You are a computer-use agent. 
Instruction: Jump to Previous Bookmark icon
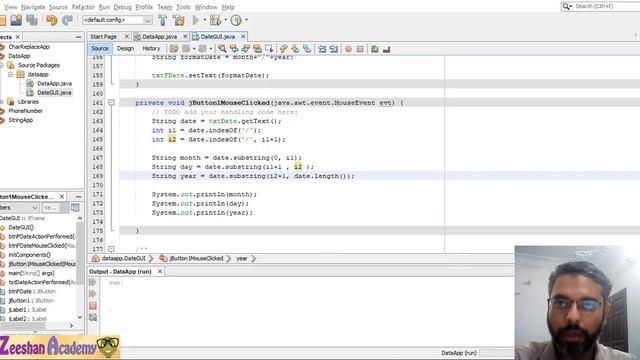tap(283, 49)
